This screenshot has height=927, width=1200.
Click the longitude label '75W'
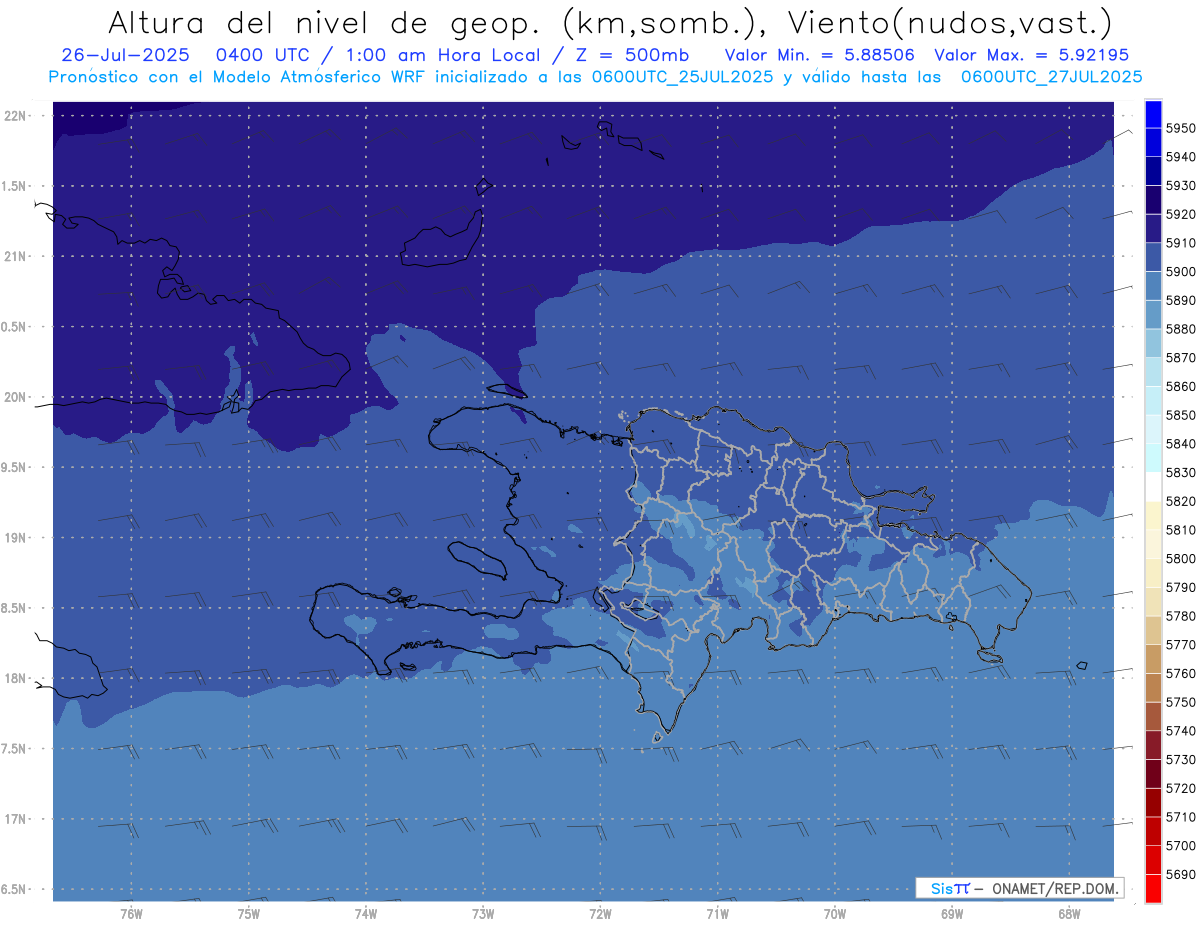249,914
